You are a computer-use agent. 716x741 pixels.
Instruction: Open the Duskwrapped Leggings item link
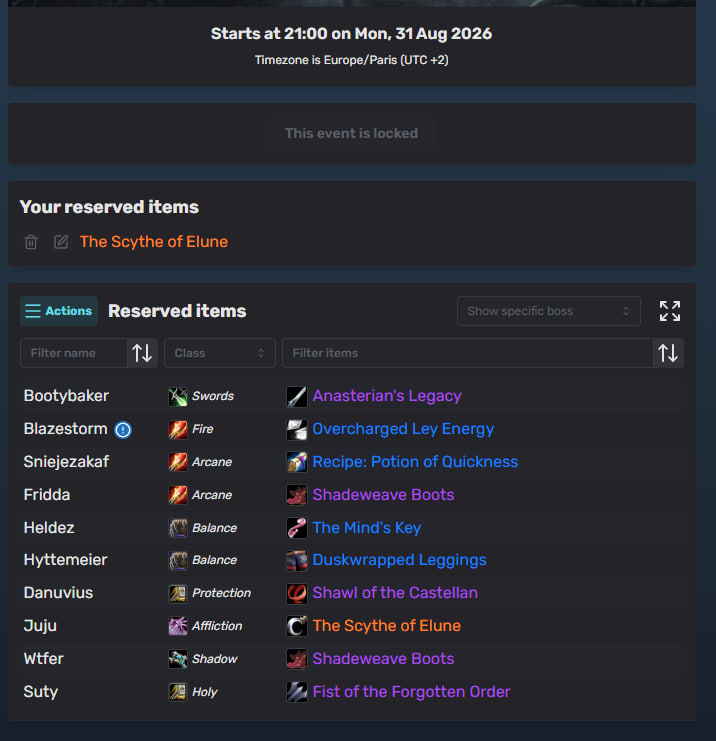click(399, 560)
